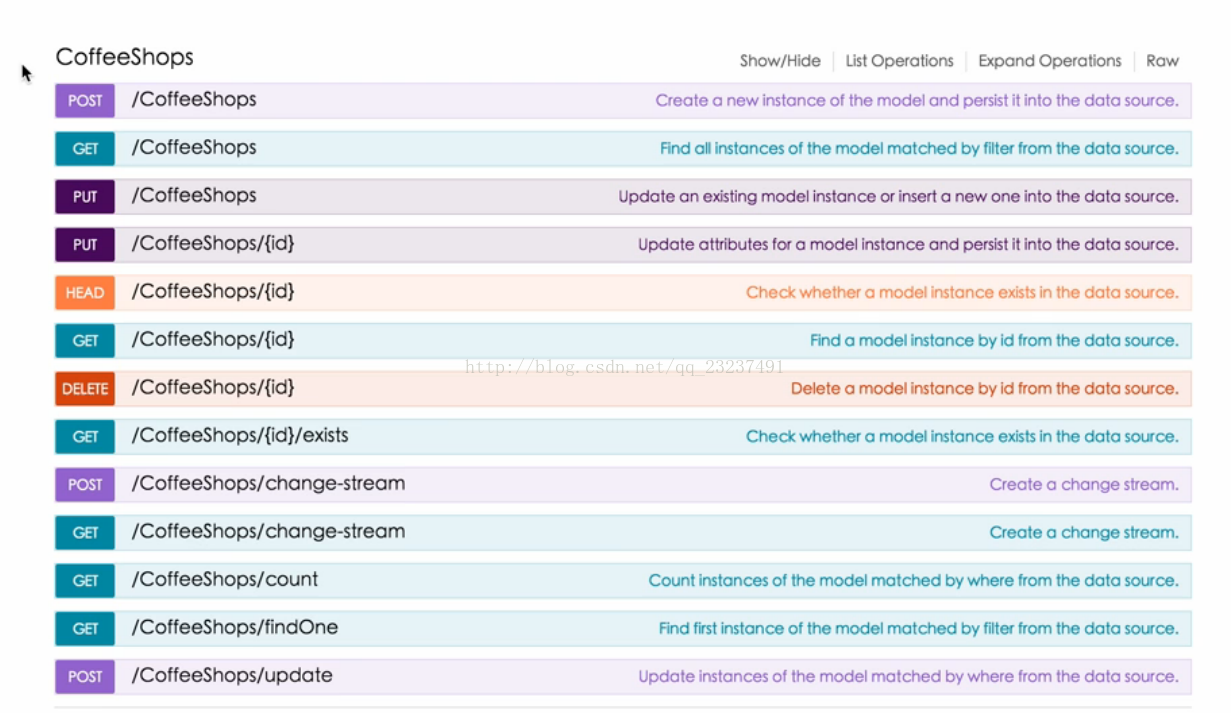This screenshot has height=713, width=1231.
Task: Click GET badge for /CoffeeShops/findOne
Action: [x=85, y=628]
